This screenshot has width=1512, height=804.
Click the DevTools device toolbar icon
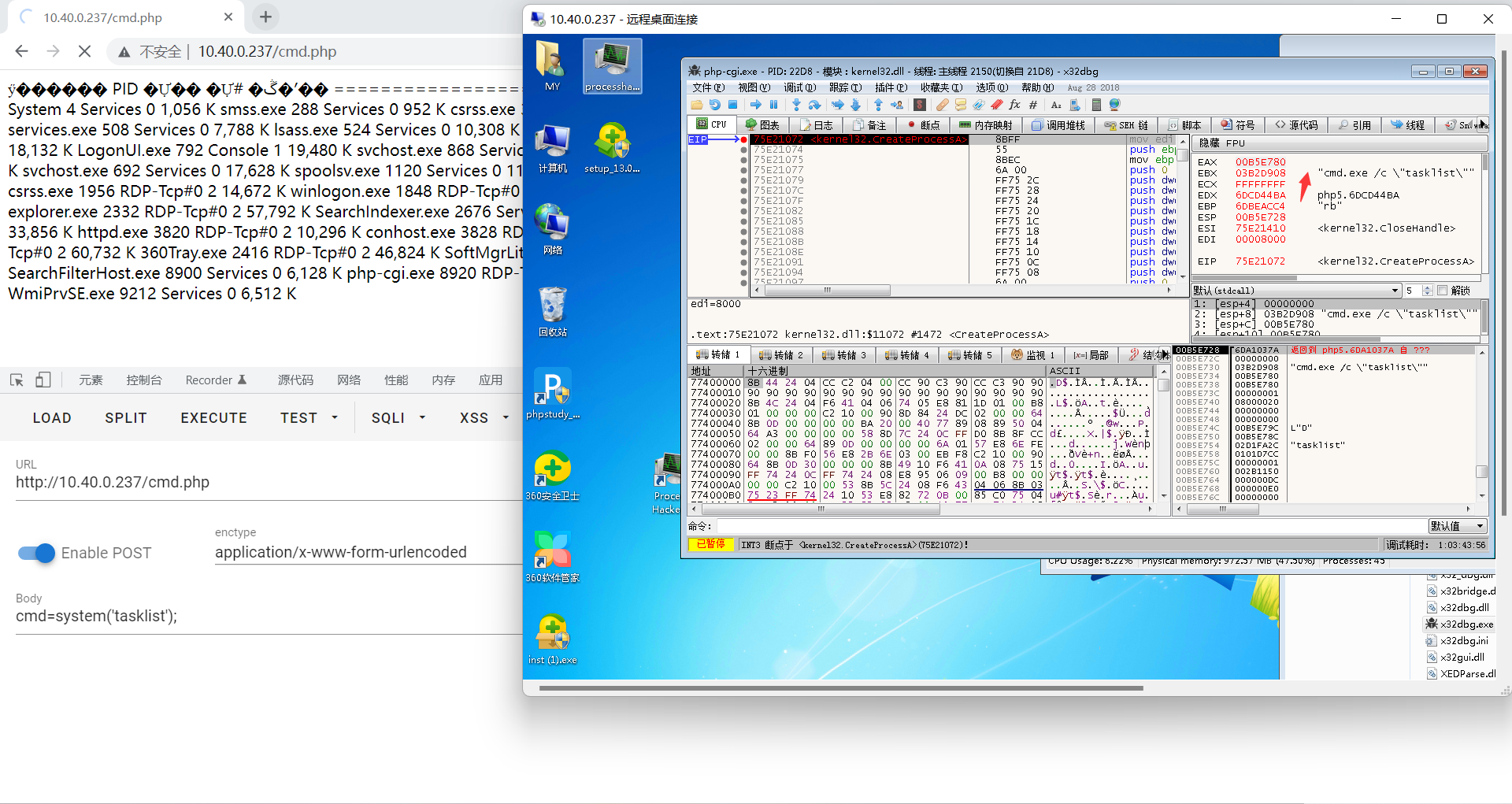pos(43,380)
